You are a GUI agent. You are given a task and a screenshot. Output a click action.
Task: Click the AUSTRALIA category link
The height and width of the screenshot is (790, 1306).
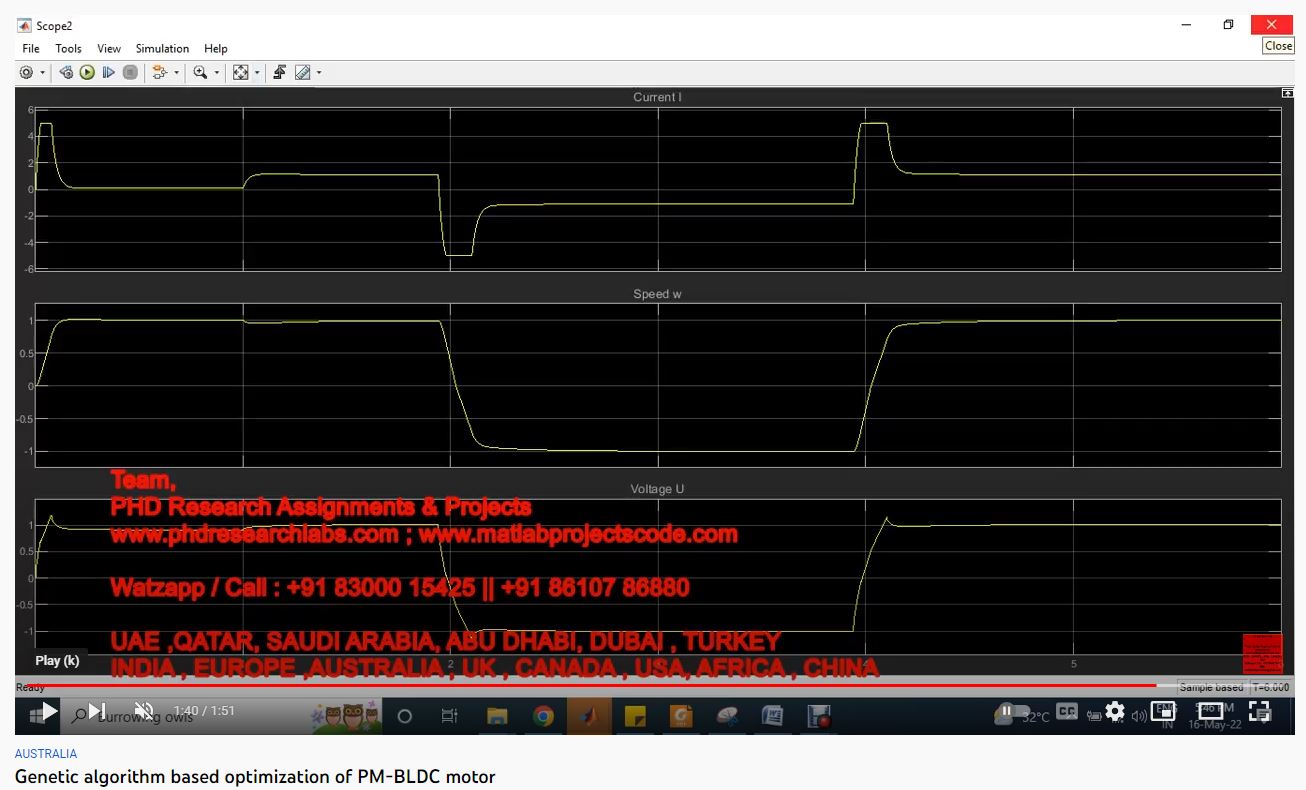coord(46,754)
